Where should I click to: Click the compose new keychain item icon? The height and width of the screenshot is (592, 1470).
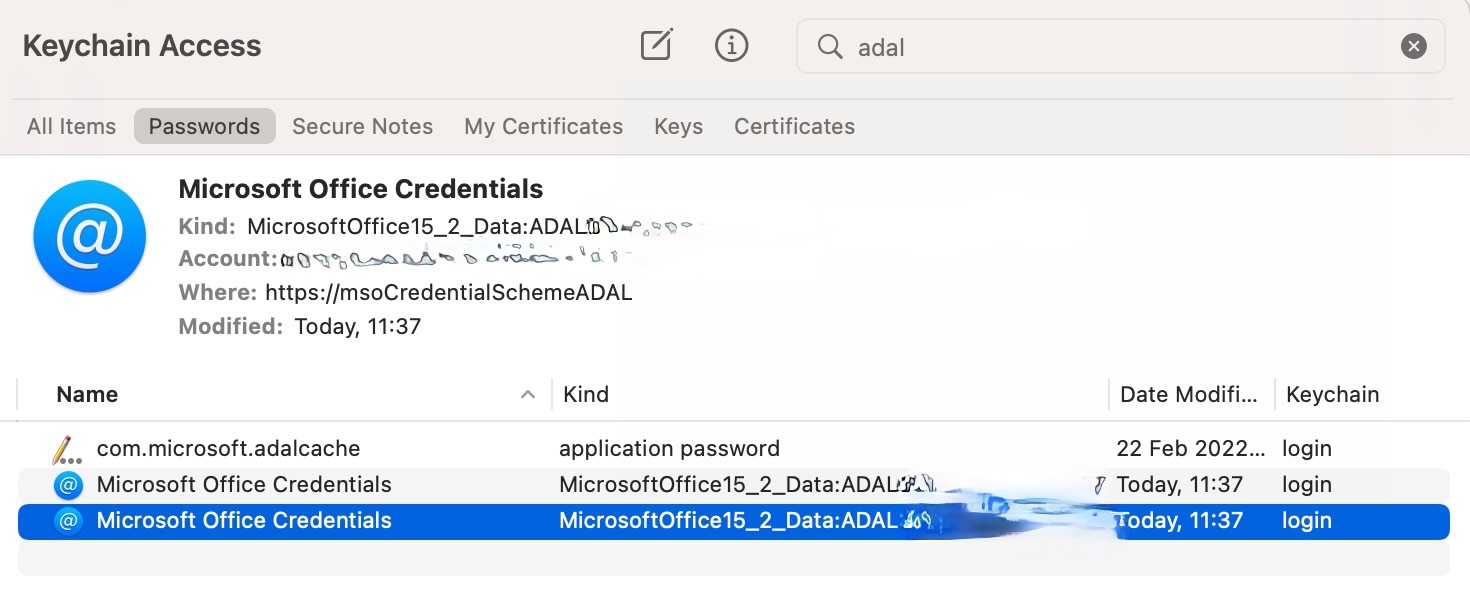[x=656, y=45]
